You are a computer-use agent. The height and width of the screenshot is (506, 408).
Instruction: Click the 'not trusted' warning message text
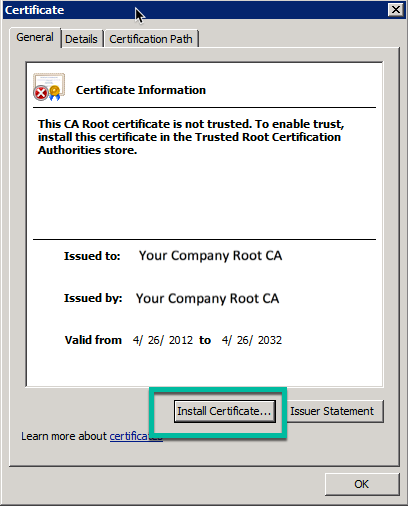click(191, 137)
